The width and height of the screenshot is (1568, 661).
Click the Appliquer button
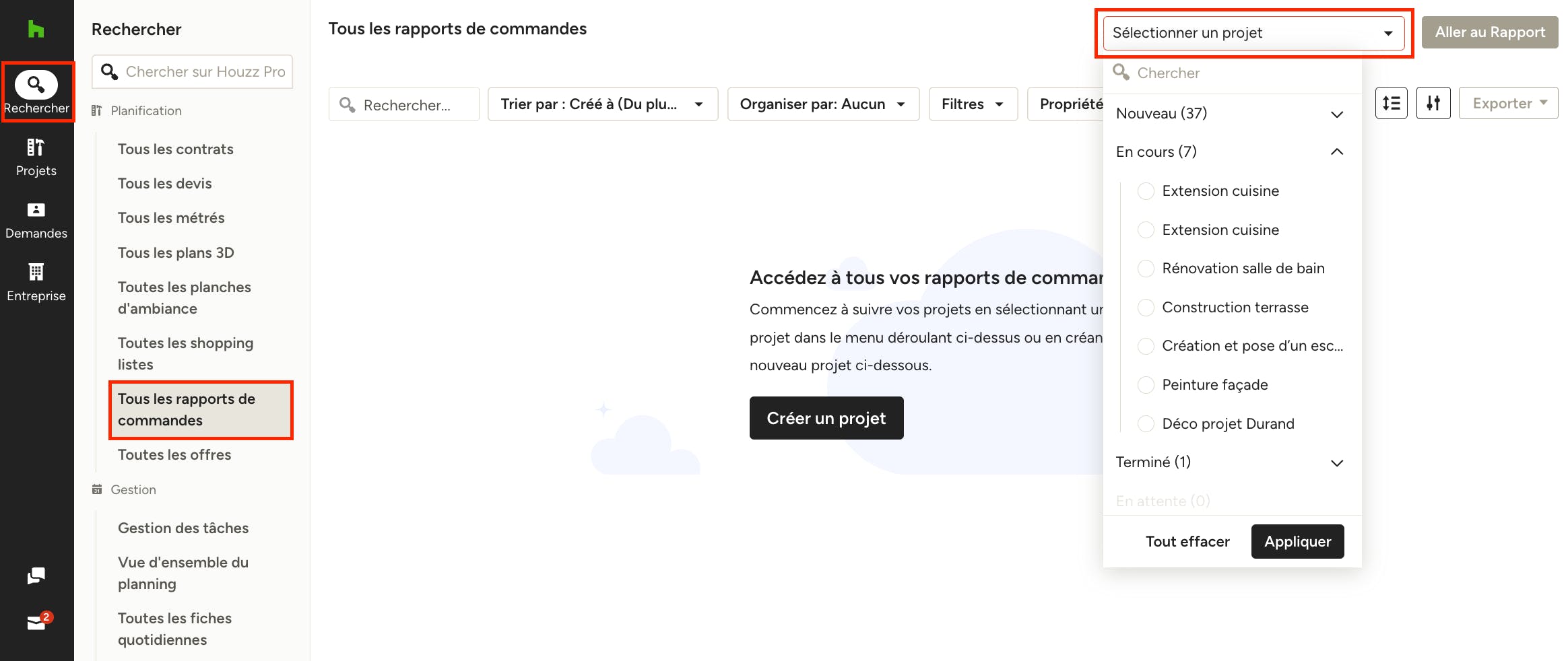point(1297,541)
